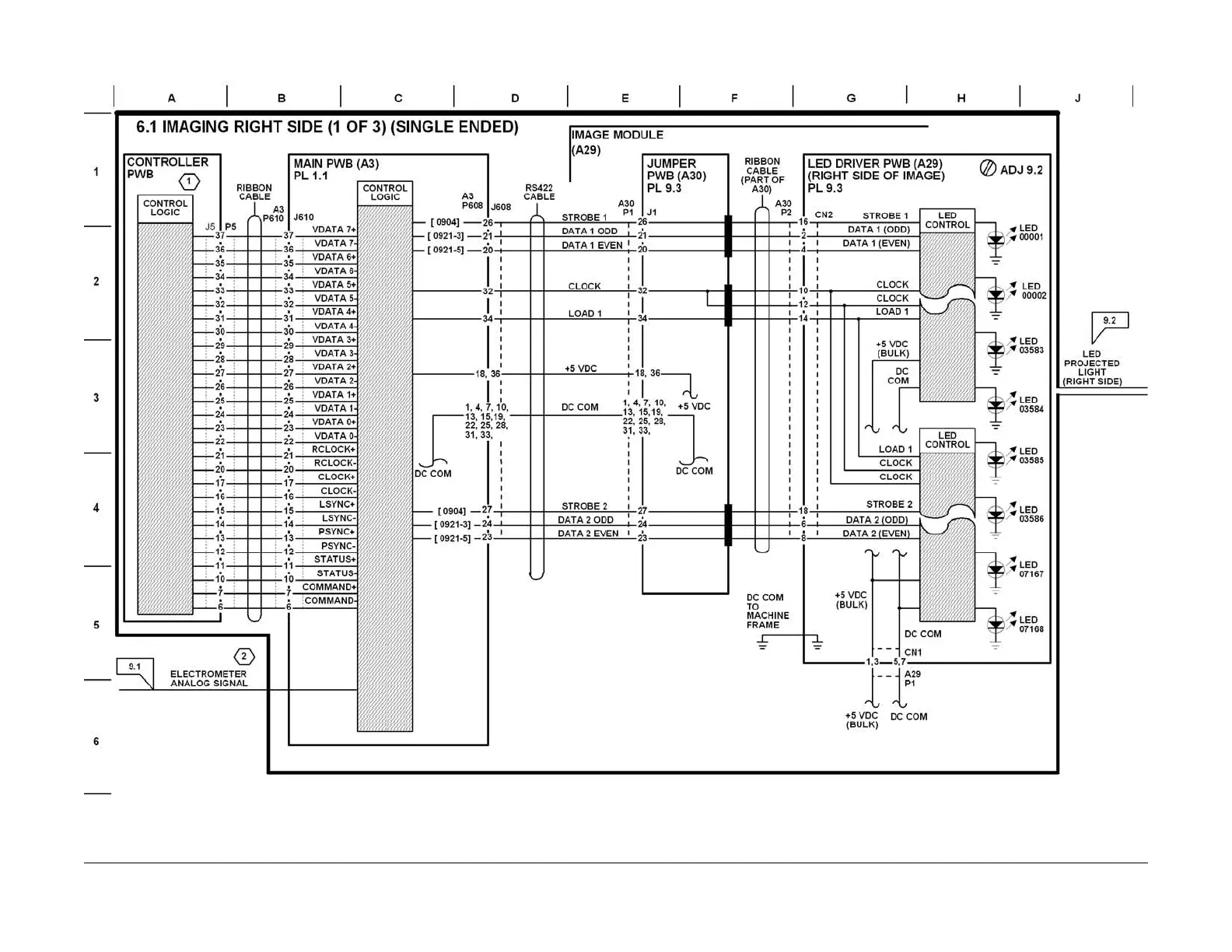
Task: Click the LED 03585 diode symbol
Action: point(996,459)
